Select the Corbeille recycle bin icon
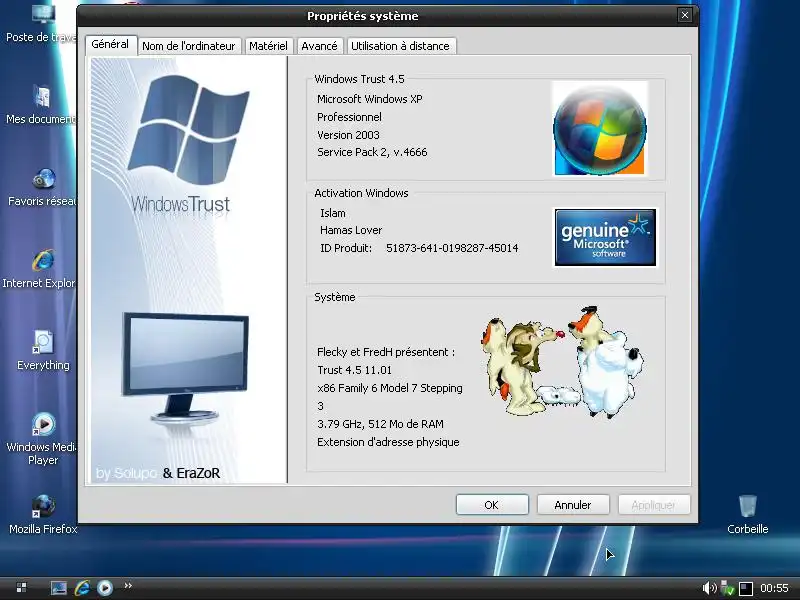The width and height of the screenshot is (800, 600). [x=747, y=514]
